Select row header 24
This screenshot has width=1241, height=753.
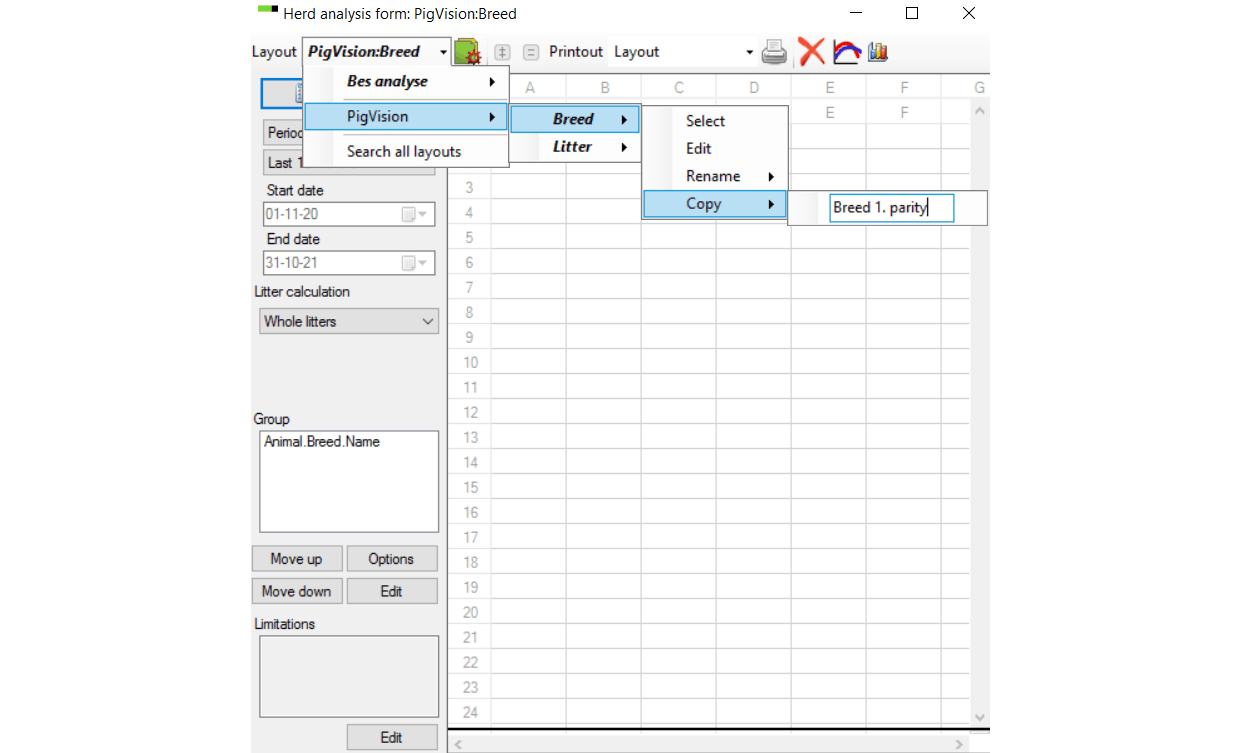coord(470,713)
